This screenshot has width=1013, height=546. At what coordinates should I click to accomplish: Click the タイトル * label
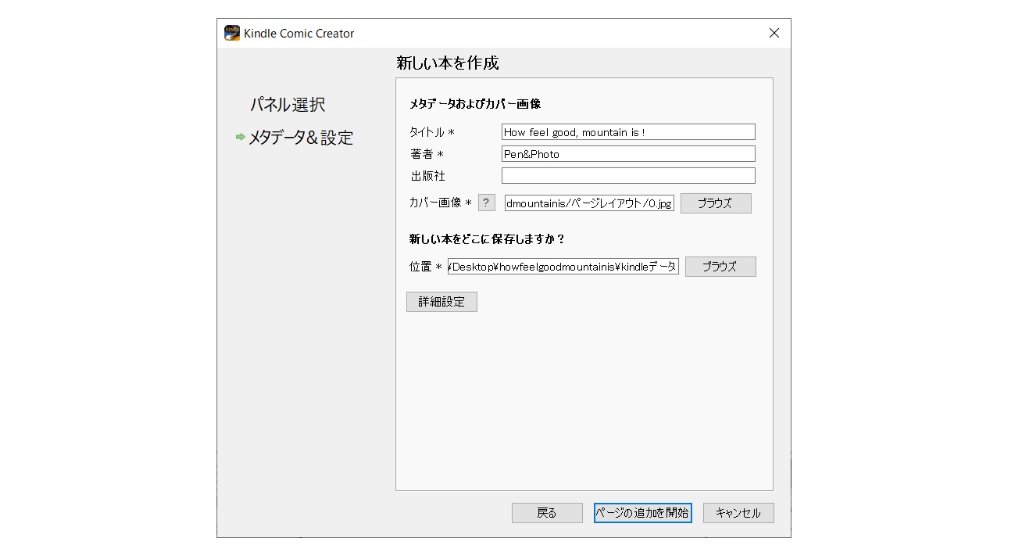click(x=432, y=132)
